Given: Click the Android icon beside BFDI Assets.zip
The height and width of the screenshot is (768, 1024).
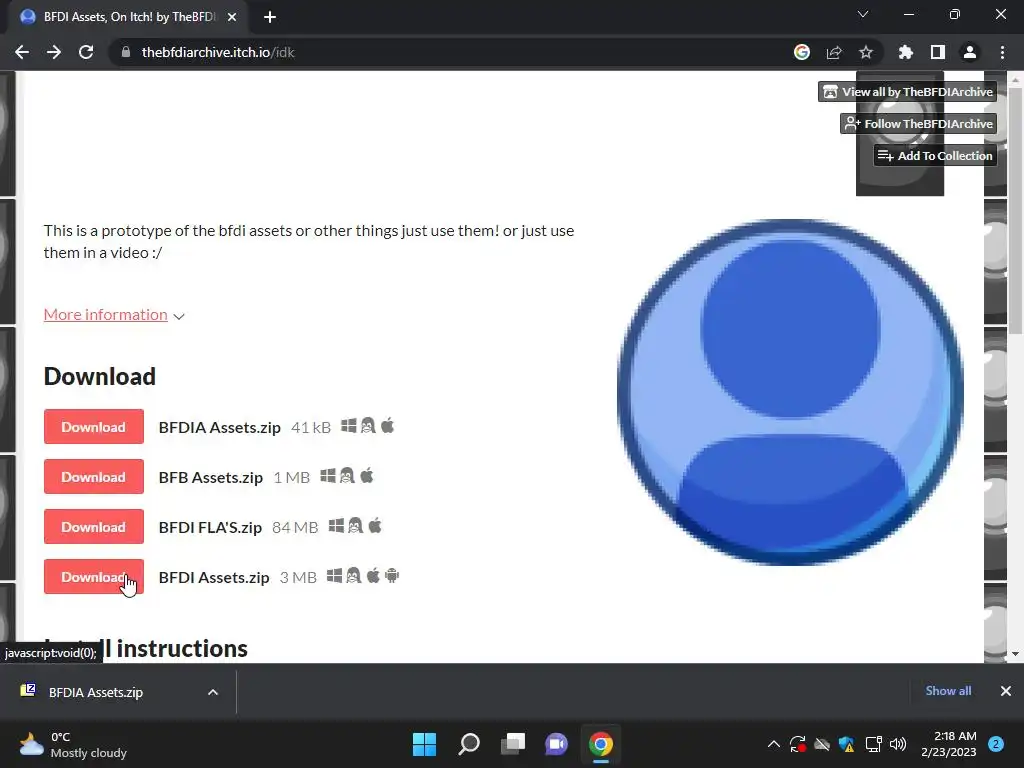Looking at the screenshot, I should point(392,576).
